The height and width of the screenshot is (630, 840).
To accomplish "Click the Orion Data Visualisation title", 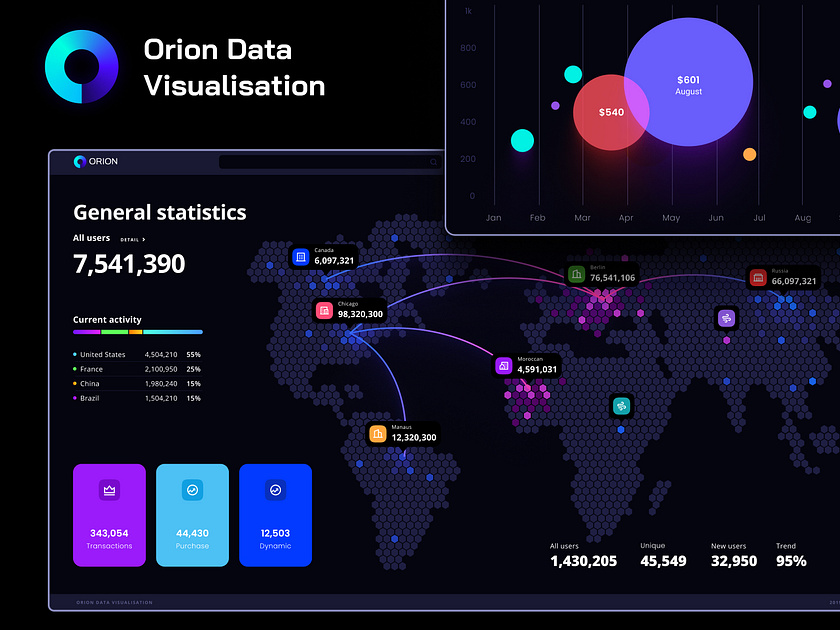I will point(234,68).
